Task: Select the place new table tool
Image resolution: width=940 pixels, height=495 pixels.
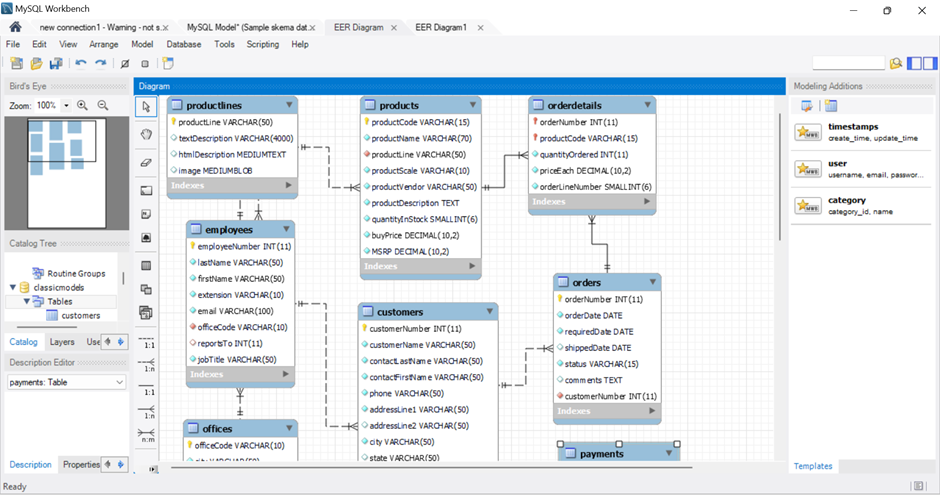Action: 146,265
